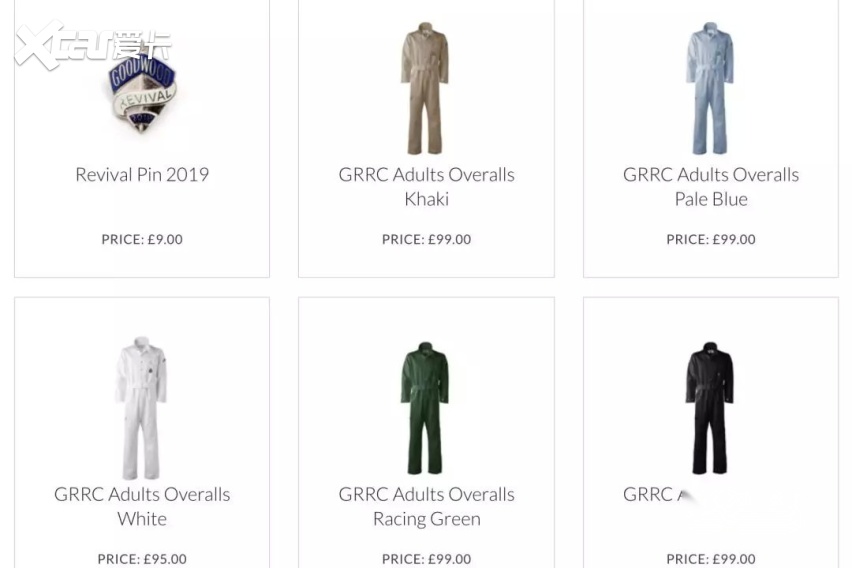Screen dimensions: 852x568
Task: Open the Revival Pin 2019 product image
Action: click(x=142, y=93)
